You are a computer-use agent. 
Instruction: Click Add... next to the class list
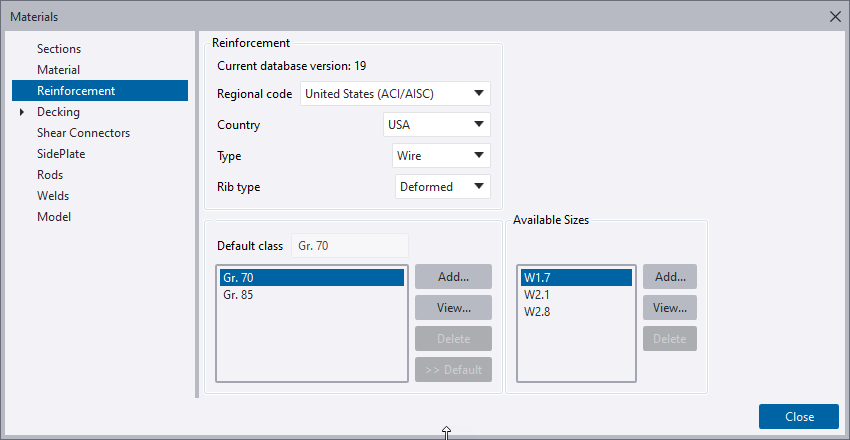click(x=453, y=277)
